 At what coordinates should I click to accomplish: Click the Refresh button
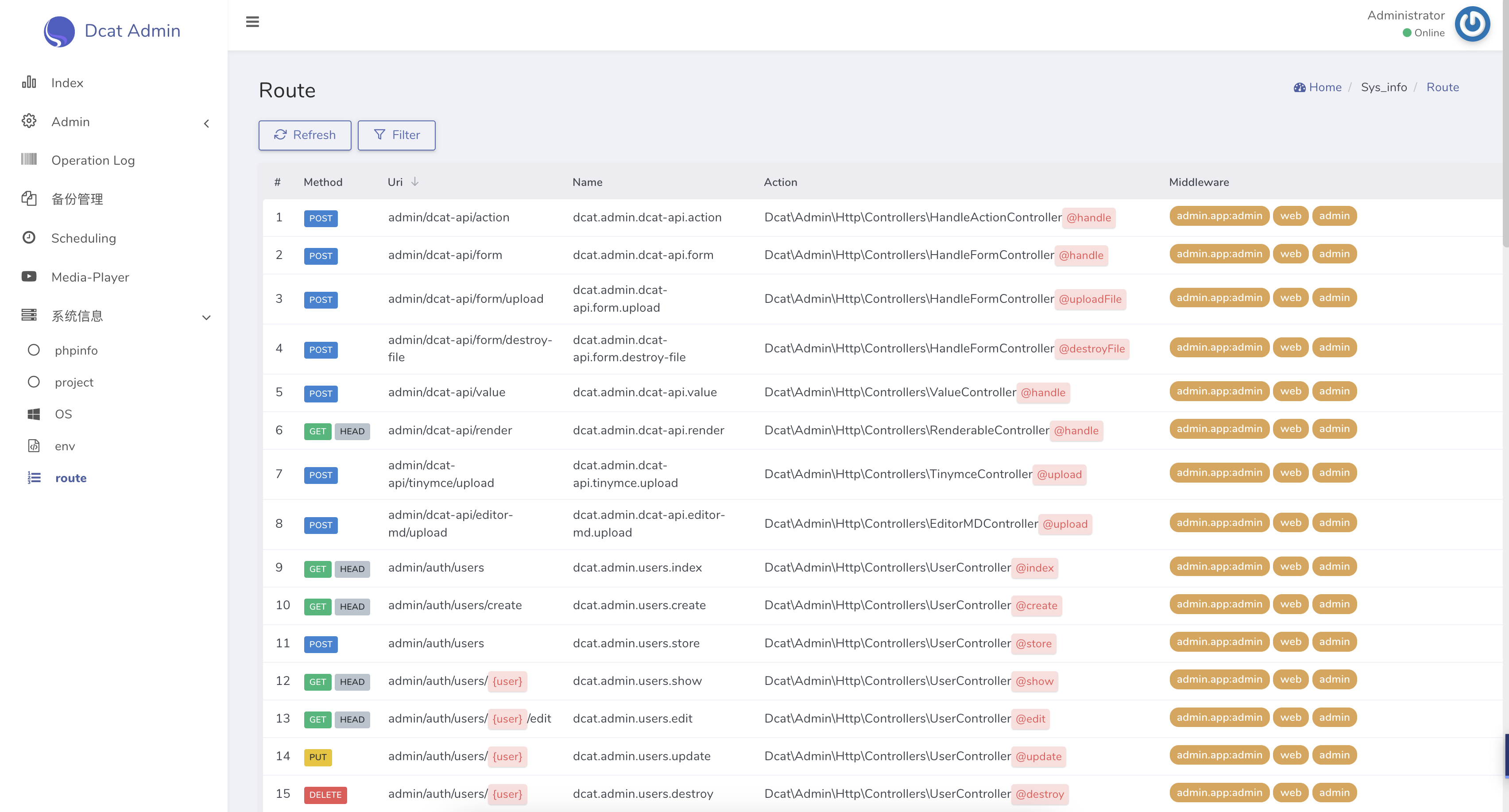click(305, 135)
